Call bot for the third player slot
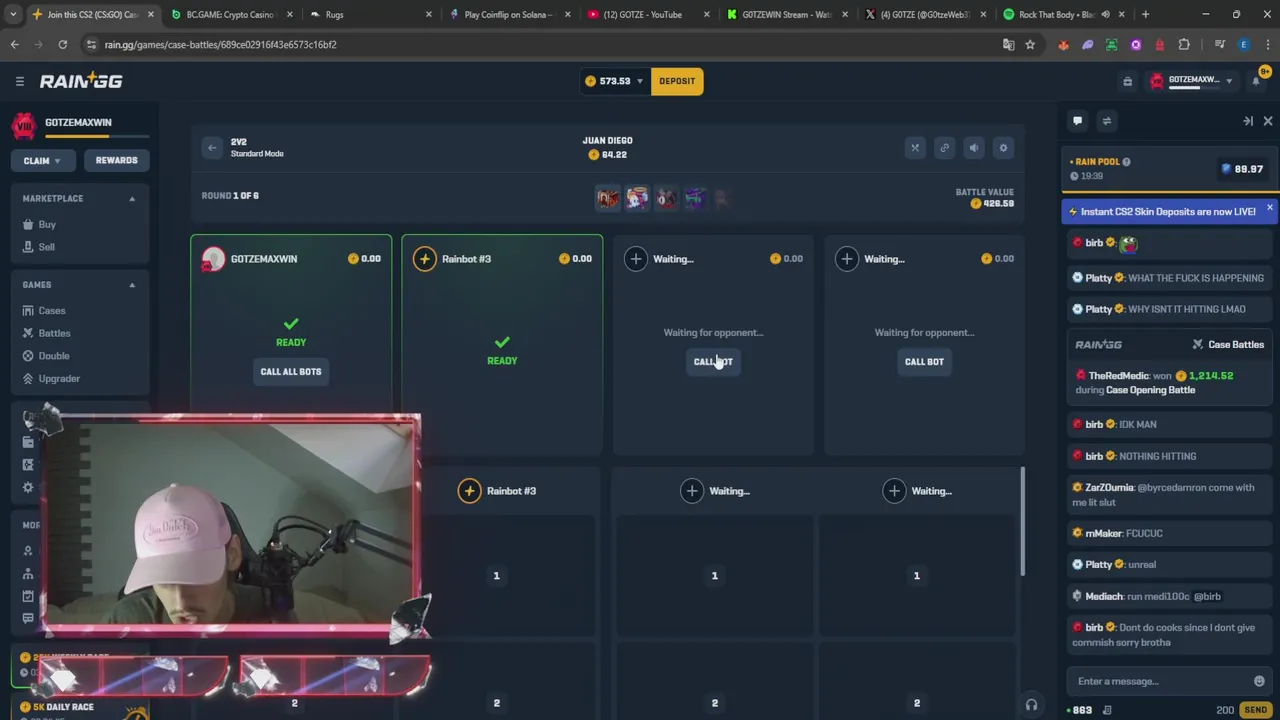 (x=713, y=361)
